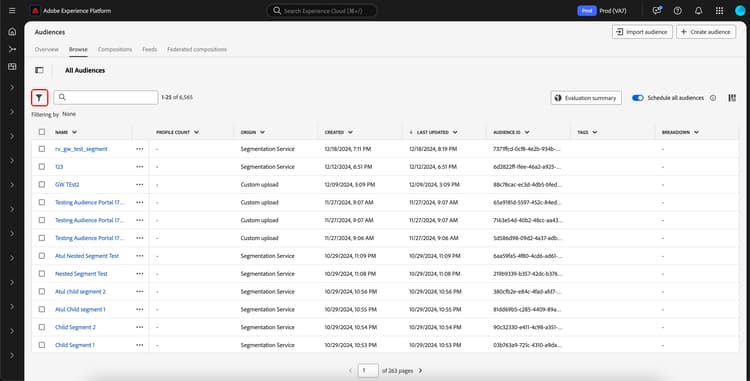This screenshot has height=381, width=750.
Task: Open more actions for GW TEst2
Action: coord(140,184)
